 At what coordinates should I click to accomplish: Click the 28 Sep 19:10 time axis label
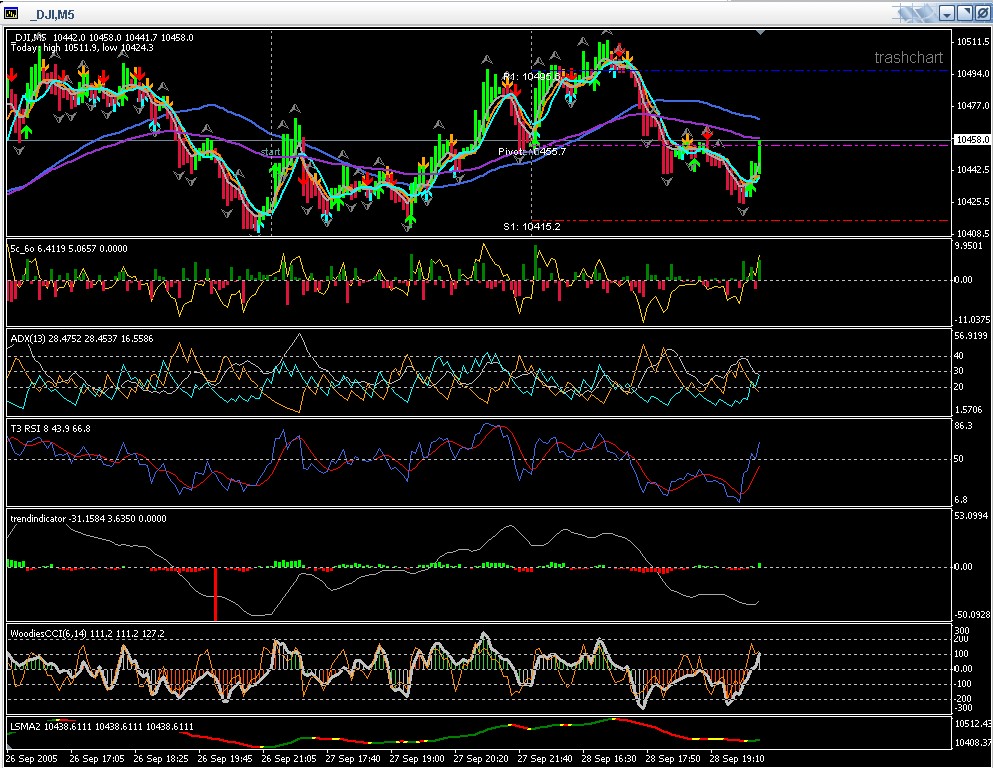737,759
